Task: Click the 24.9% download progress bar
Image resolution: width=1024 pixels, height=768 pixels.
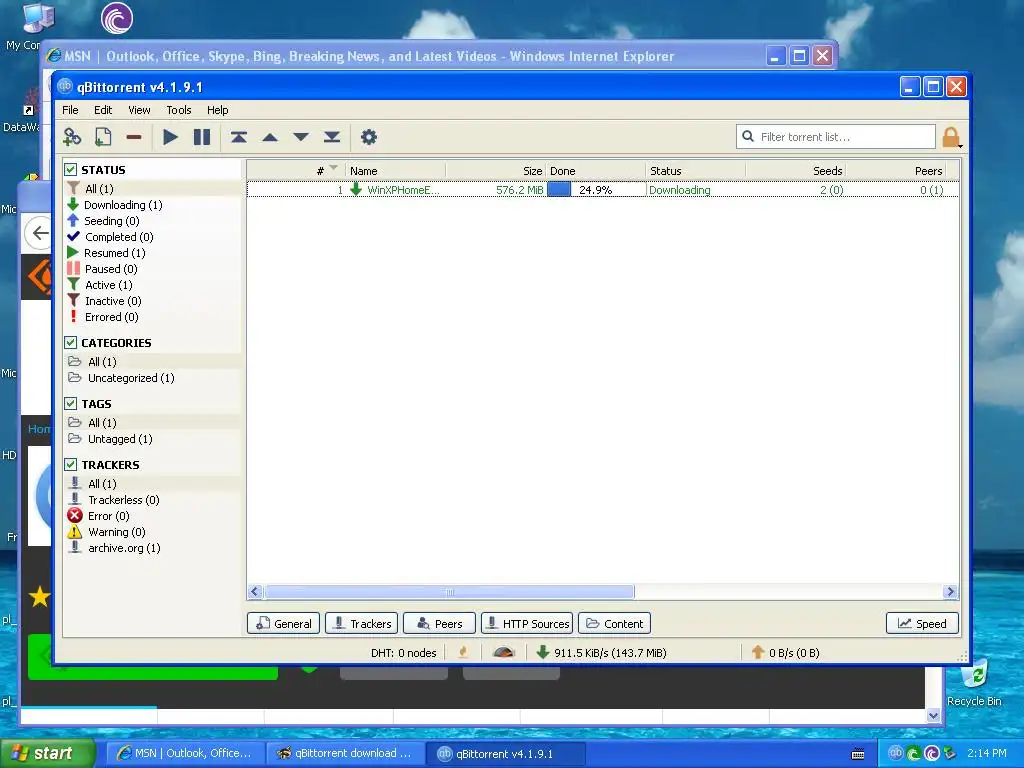Action: (596, 189)
